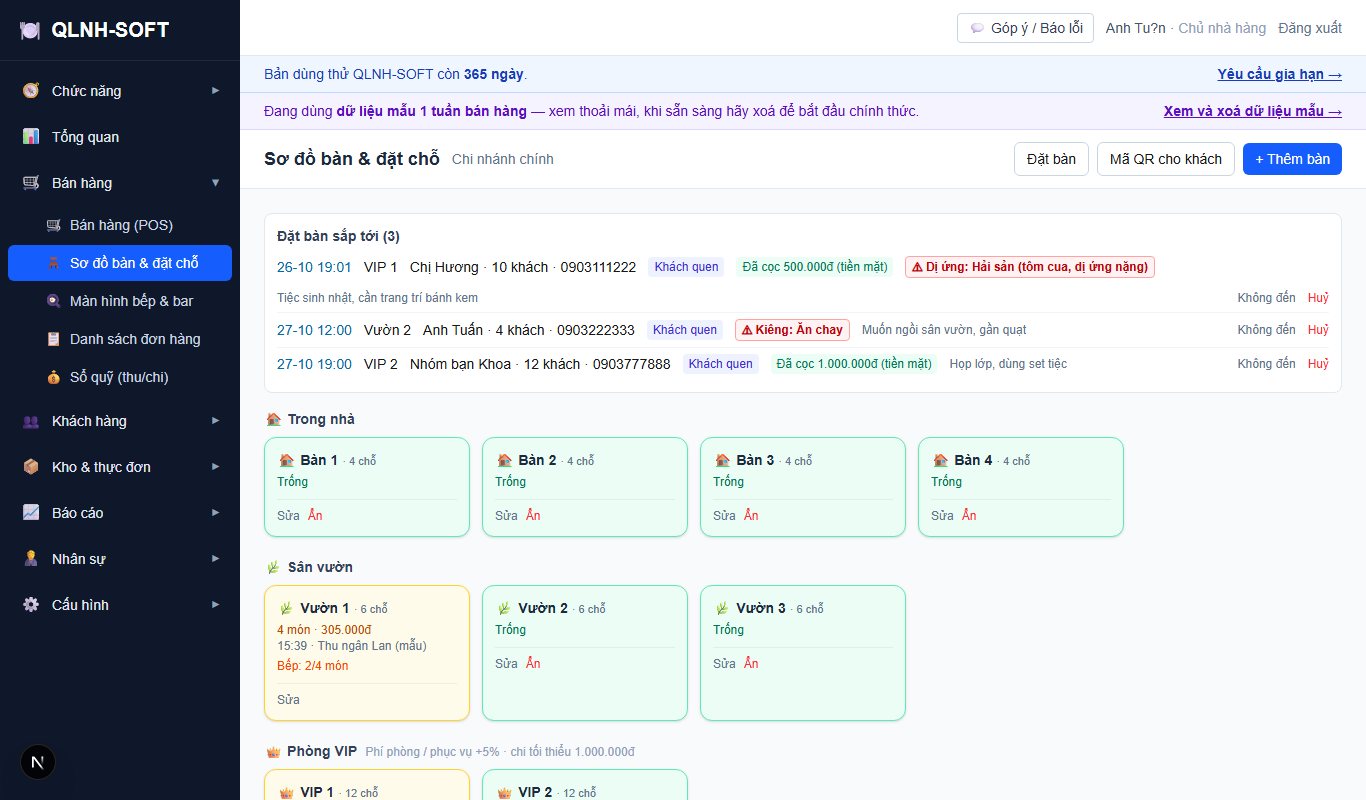The image size is (1366, 800).
Task: Click Yêu cầu gia hạn link
Action: (x=1279, y=74)
